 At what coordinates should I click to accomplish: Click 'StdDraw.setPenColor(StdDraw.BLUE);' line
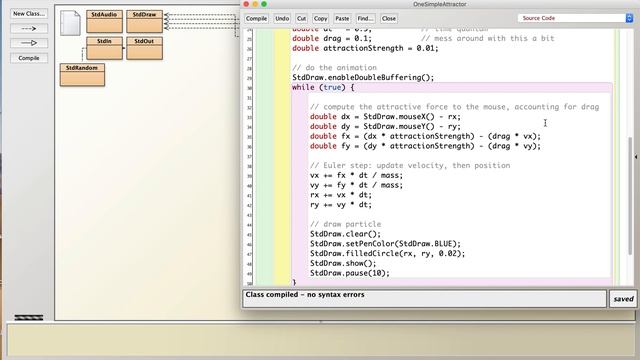coord(385,244)
